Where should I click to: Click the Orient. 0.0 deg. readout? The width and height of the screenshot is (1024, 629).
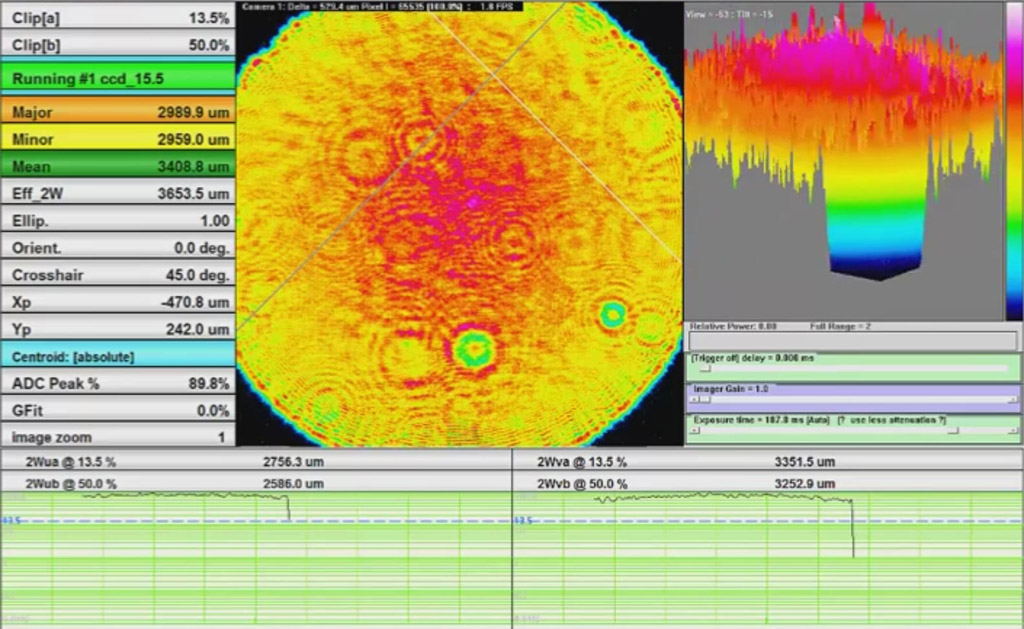coord(118,248)
